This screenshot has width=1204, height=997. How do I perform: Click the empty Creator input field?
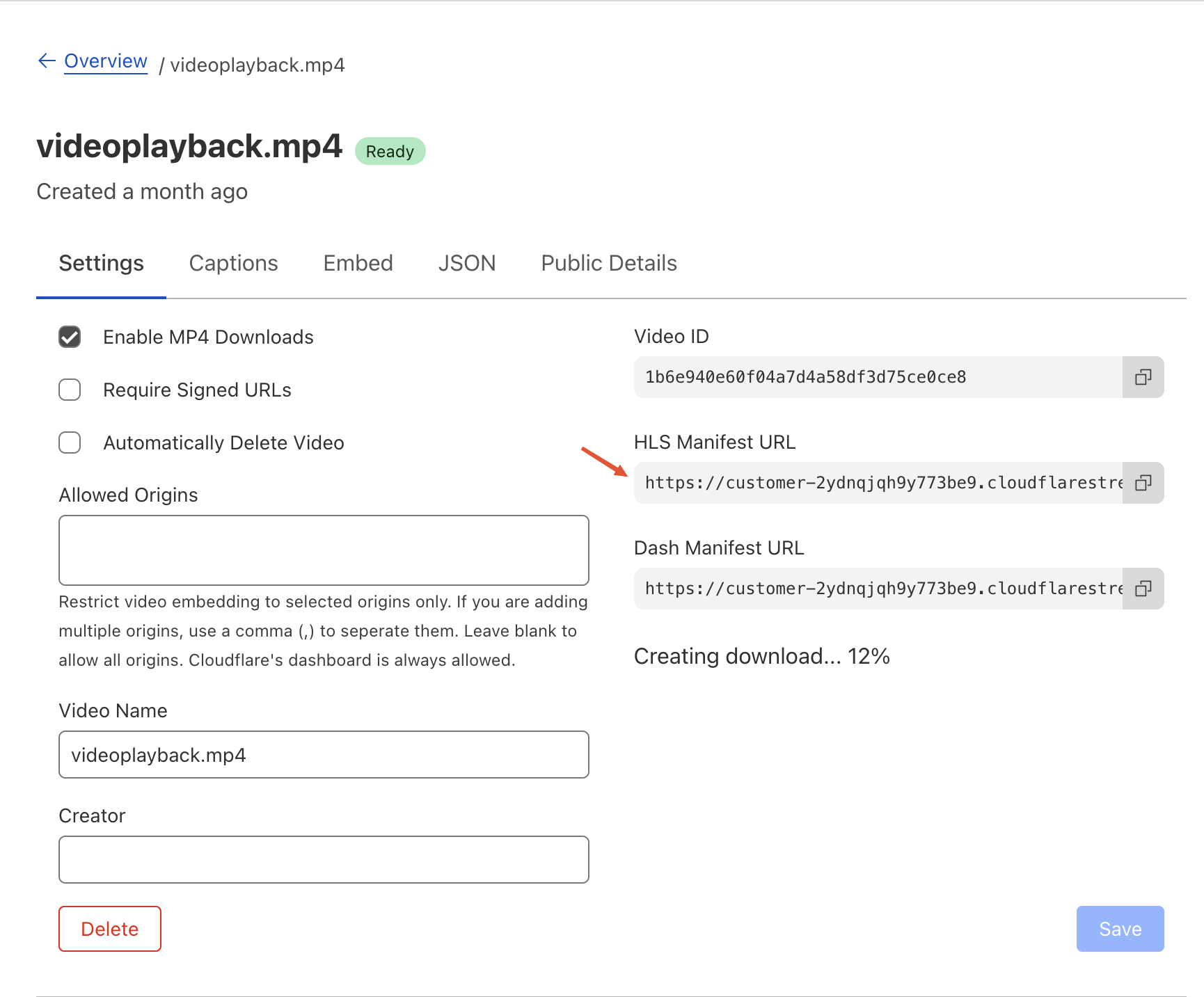pyautogui.click(x=324, y=860)
